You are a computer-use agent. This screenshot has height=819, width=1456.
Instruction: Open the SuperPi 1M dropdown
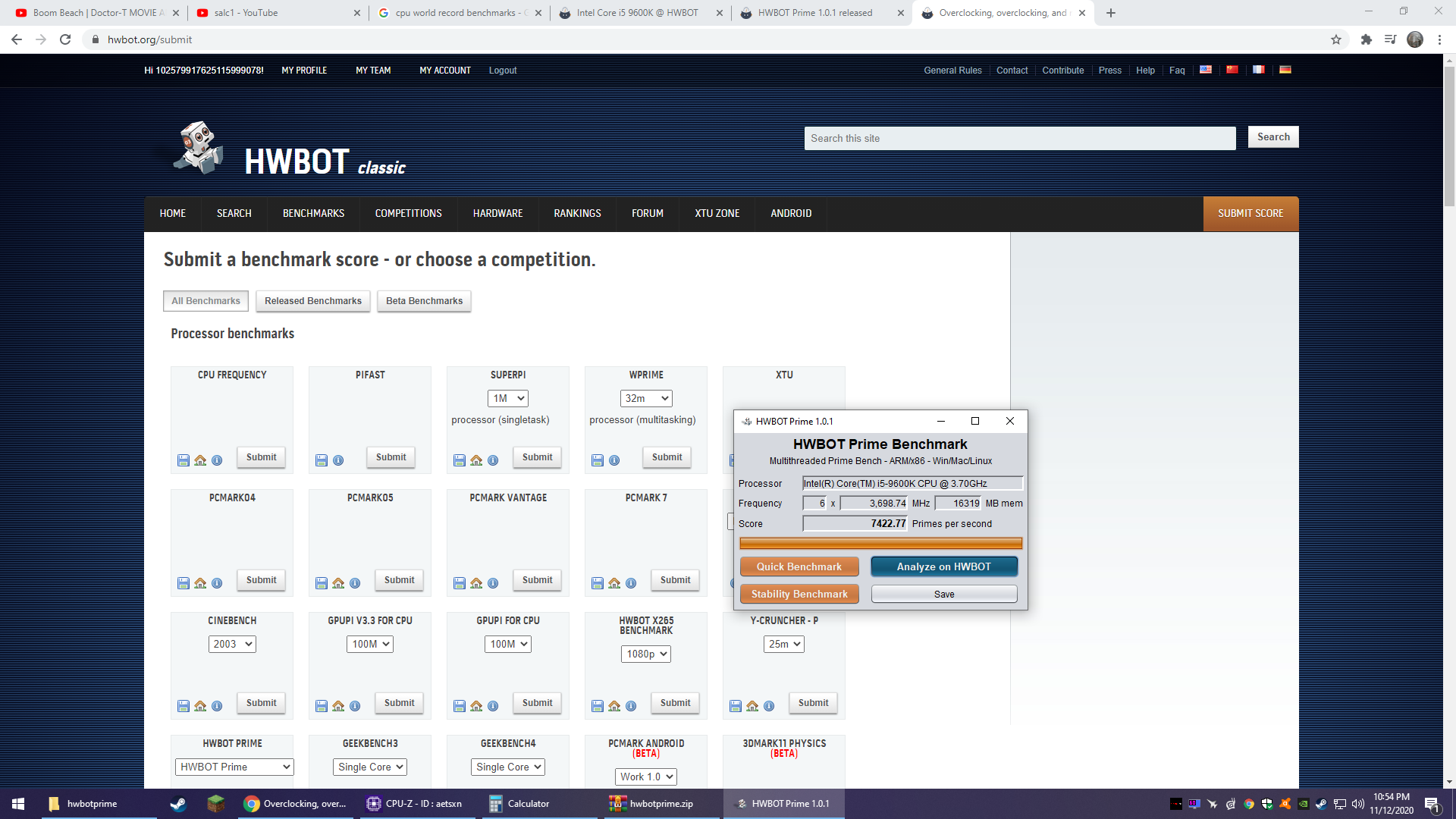click(x=508, y=398)
